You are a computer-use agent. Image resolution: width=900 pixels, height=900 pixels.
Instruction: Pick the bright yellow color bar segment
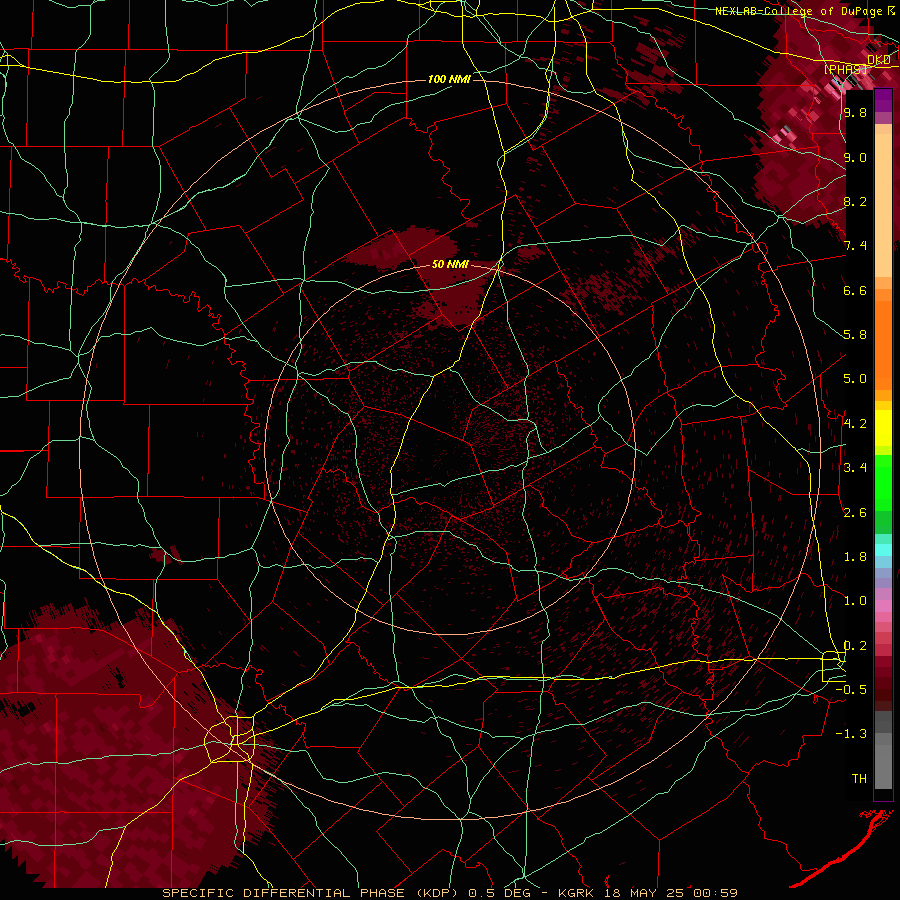(883, 428)
